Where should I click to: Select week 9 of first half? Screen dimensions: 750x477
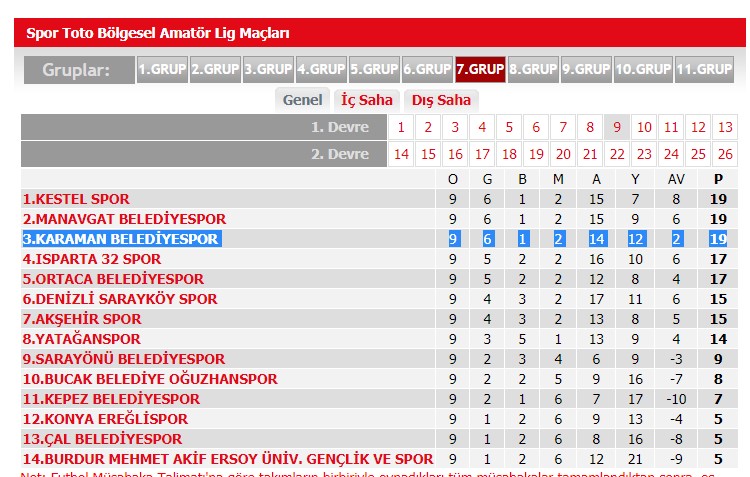[x=617, y=127]
